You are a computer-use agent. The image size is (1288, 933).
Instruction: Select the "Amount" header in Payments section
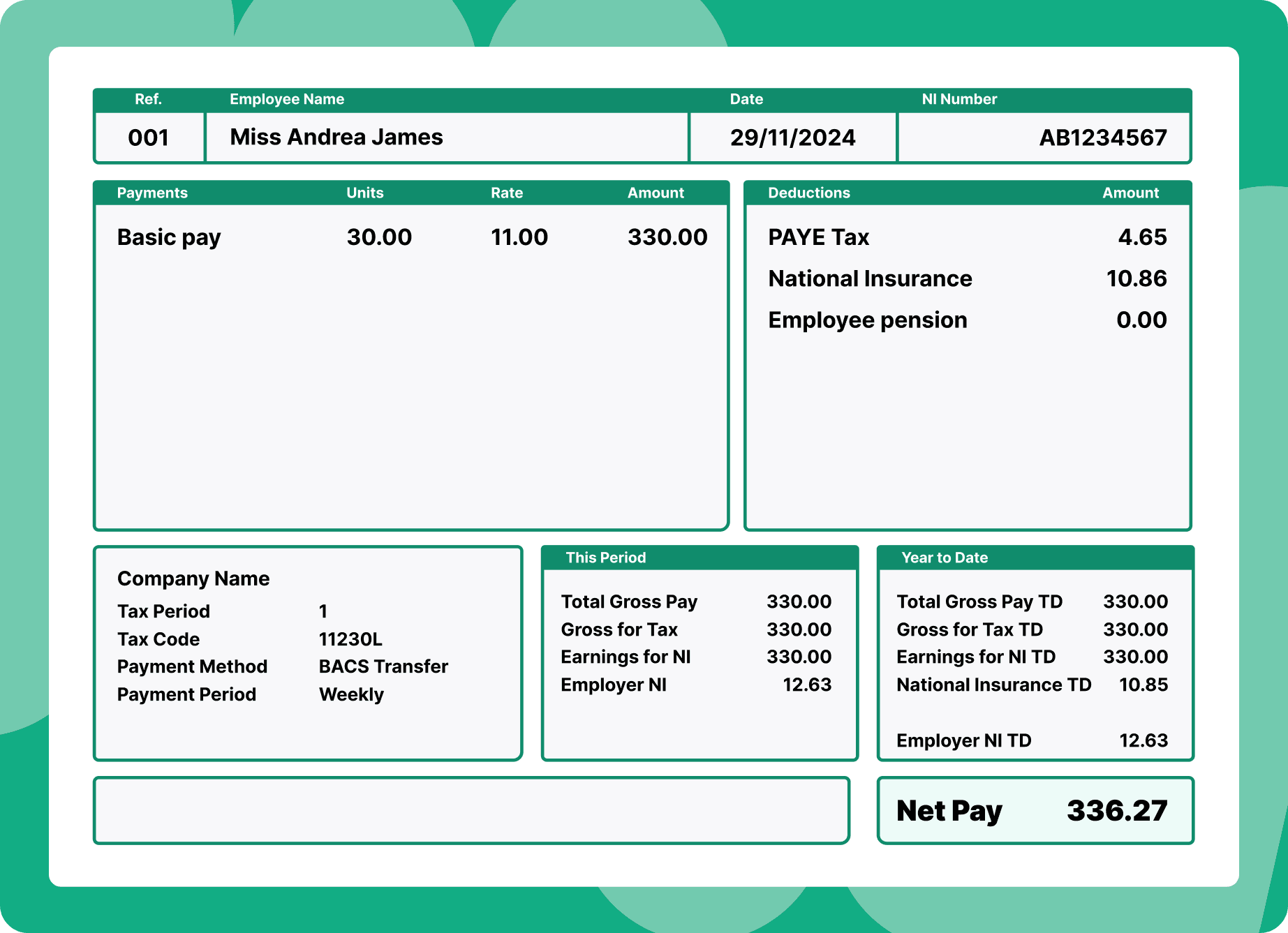pos(656,193)
